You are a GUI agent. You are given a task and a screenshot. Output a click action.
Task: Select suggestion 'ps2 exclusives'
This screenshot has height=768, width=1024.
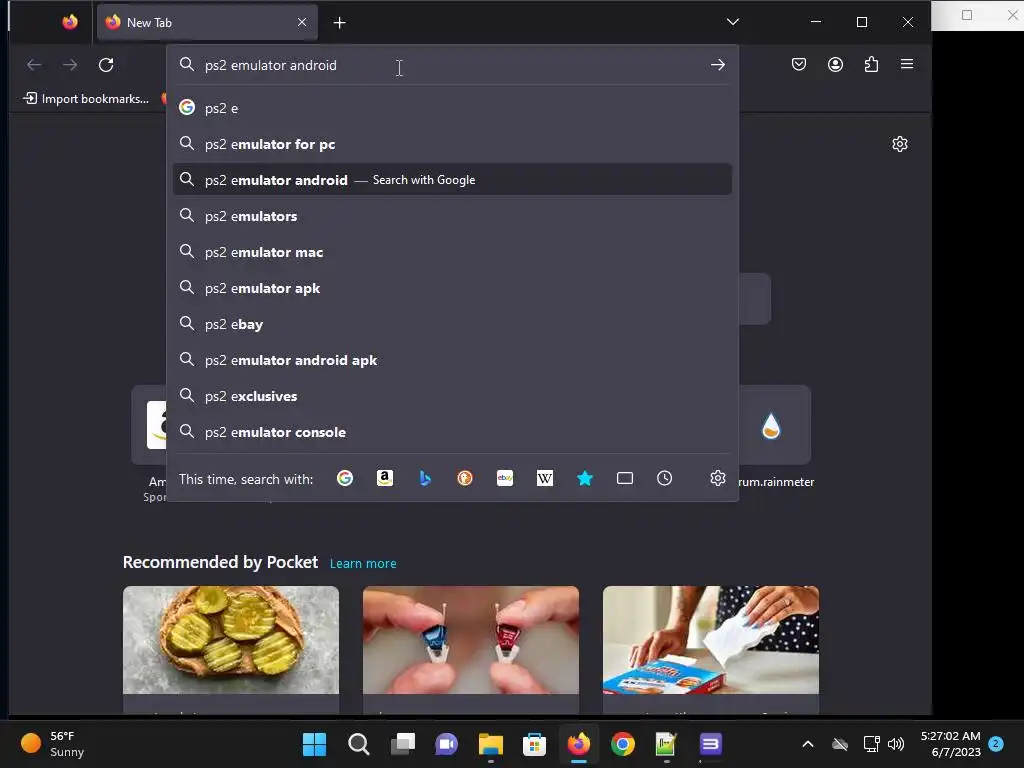(452, 396)
